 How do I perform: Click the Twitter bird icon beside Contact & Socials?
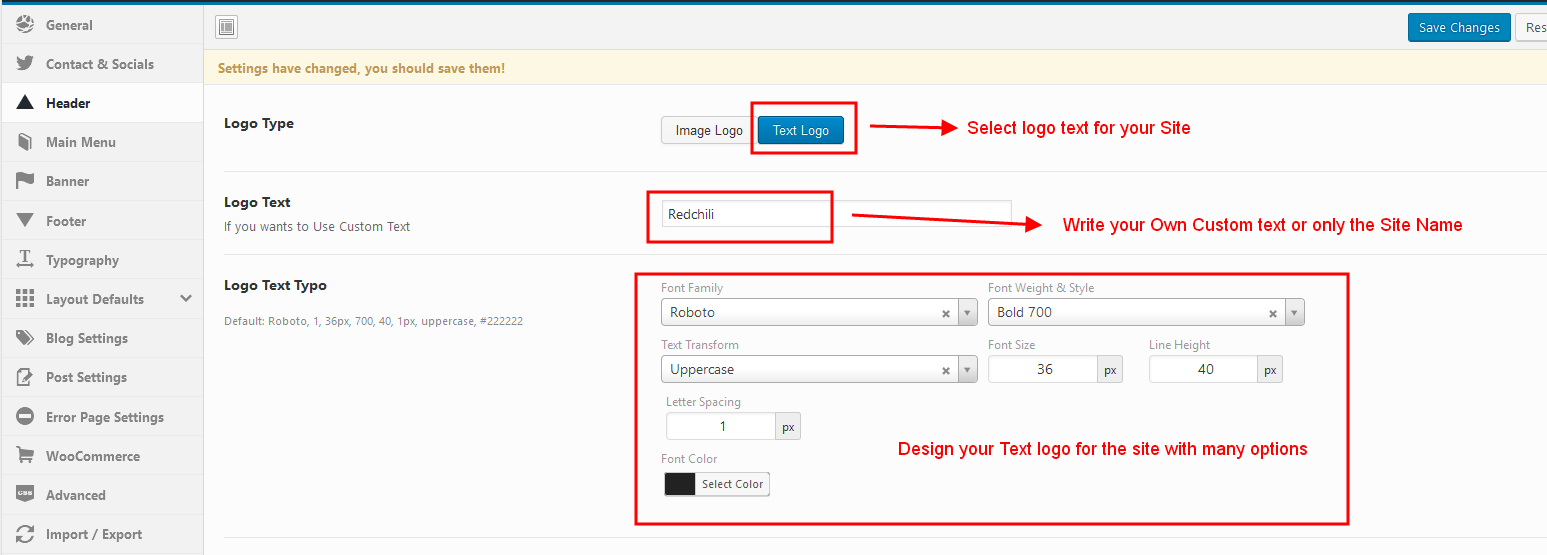pyautogui.click(x=25, y=64)
